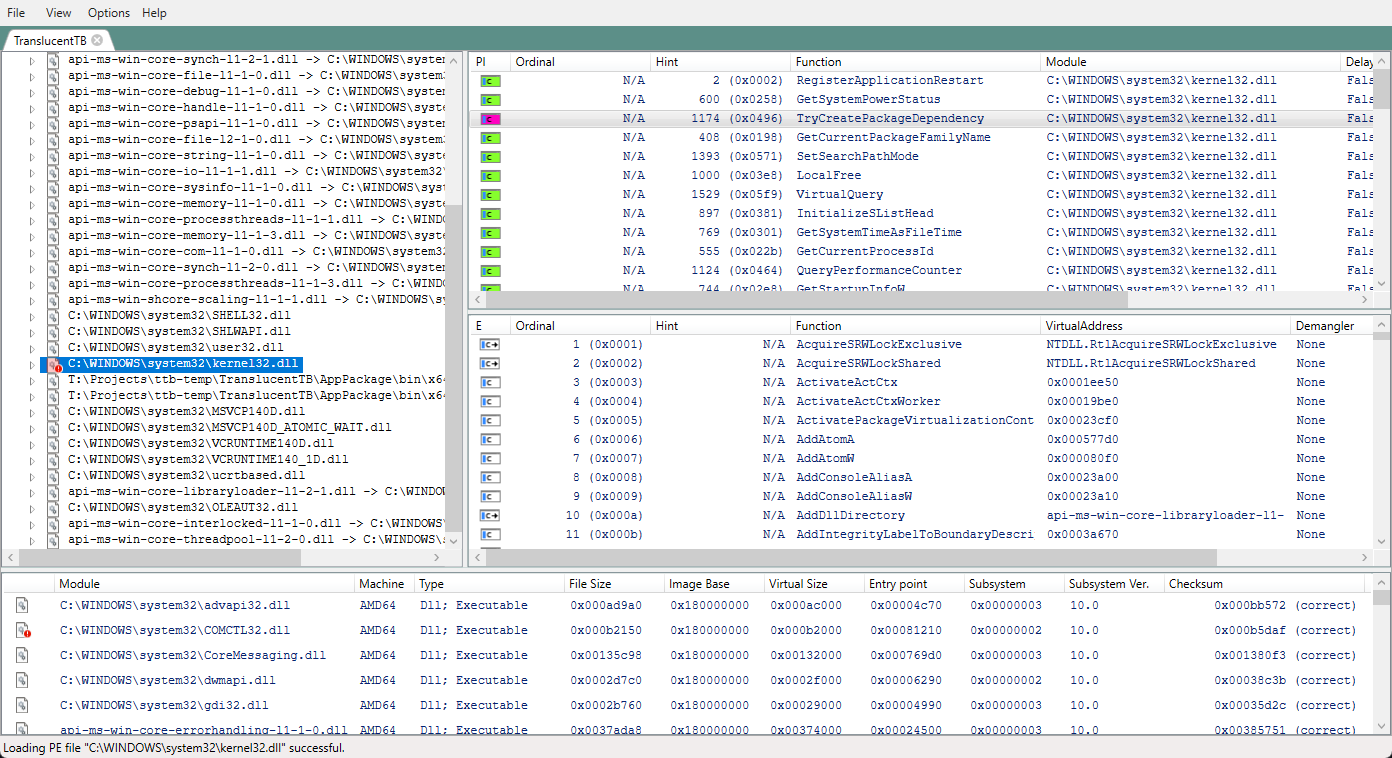Select the TranslucentTB tab
This screenshot has height=758, width=1392.
tap(52, 42)
